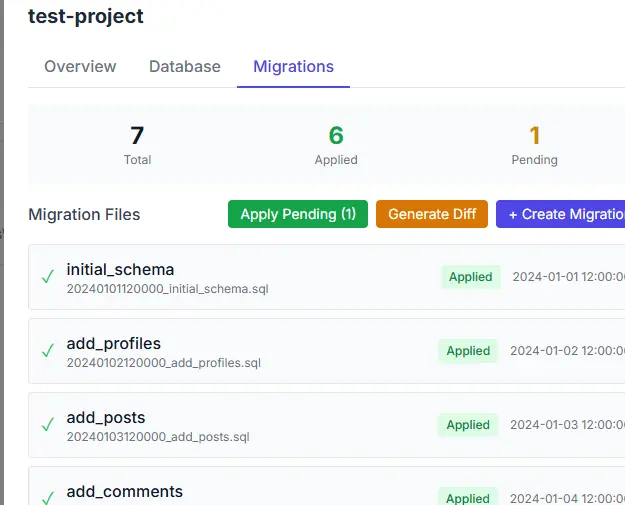Image resolution: width=625 pixels, height=505 pixels.
Task: Click the Applied badge on add_posts row
Action: tap(468, 425)
